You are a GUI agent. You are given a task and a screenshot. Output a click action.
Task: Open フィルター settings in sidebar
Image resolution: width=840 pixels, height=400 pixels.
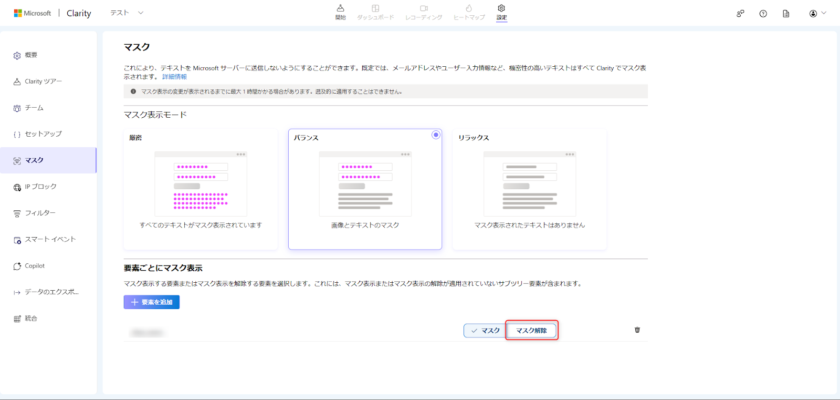tap(40, 213)
